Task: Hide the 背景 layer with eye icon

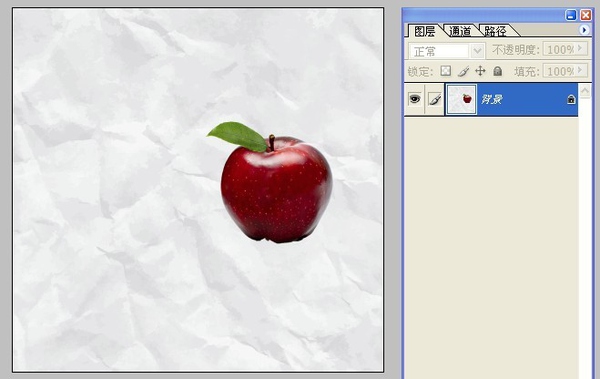Action: tap(414, 100)
